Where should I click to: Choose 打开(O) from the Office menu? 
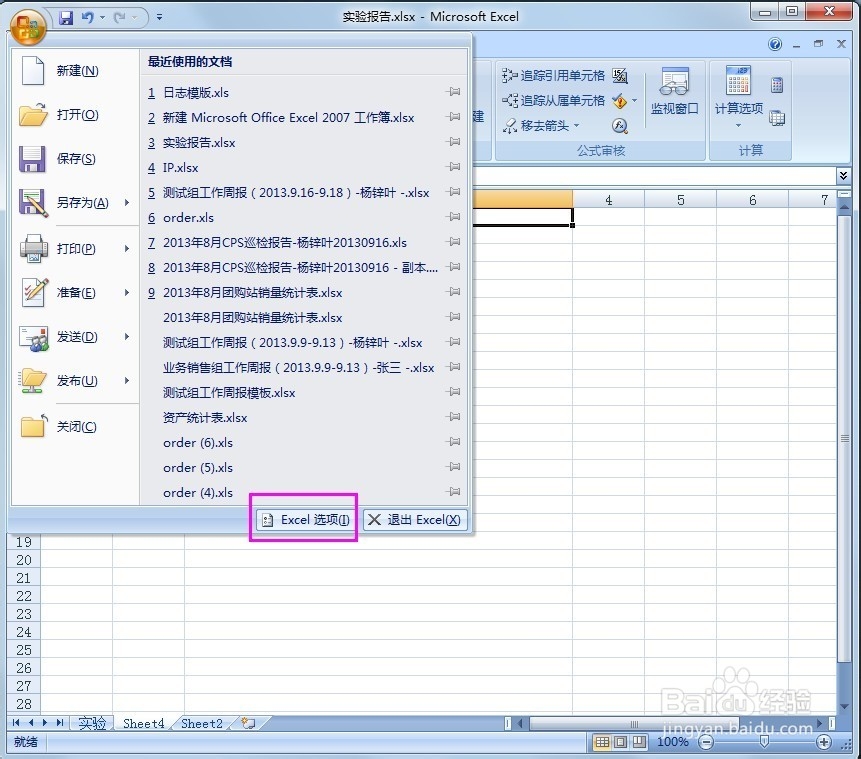[75, 115]
